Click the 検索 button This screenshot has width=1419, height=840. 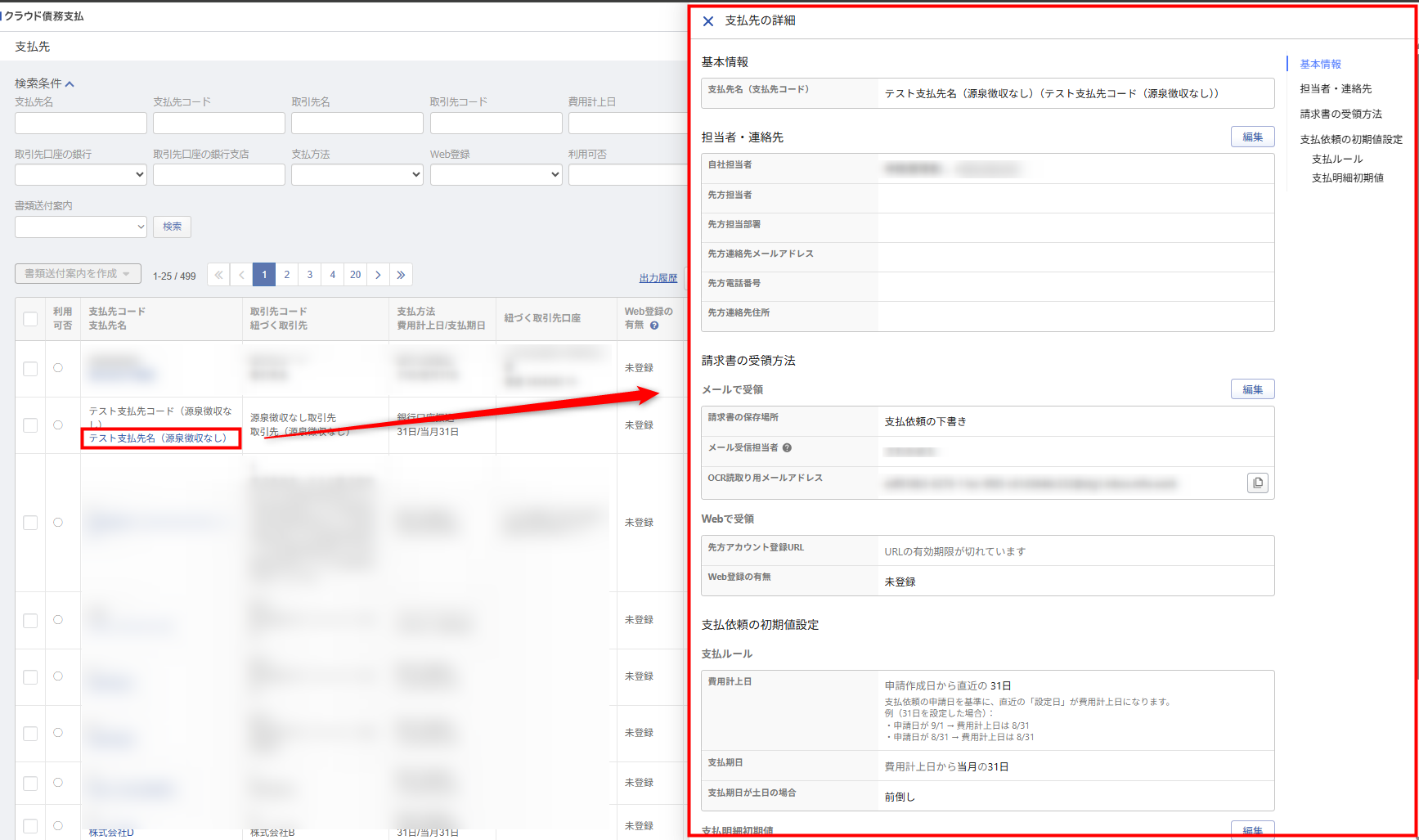tap(172, 227)
